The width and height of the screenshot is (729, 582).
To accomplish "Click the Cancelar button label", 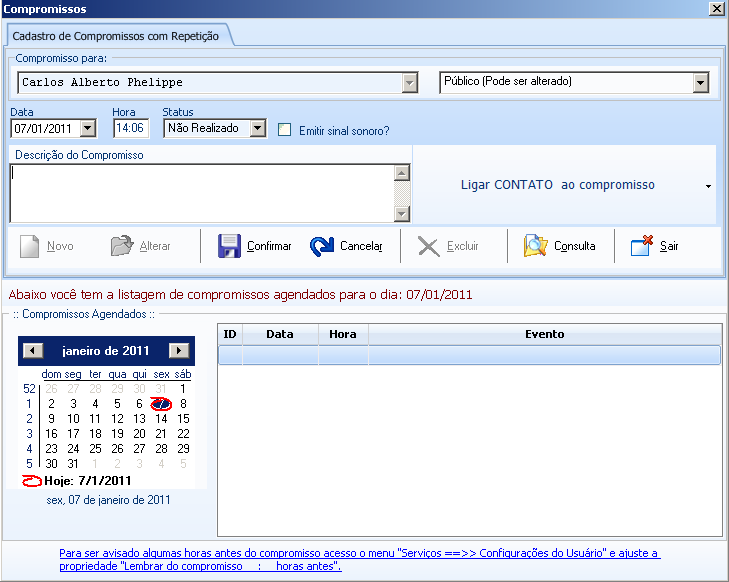I will click(361, 246).
